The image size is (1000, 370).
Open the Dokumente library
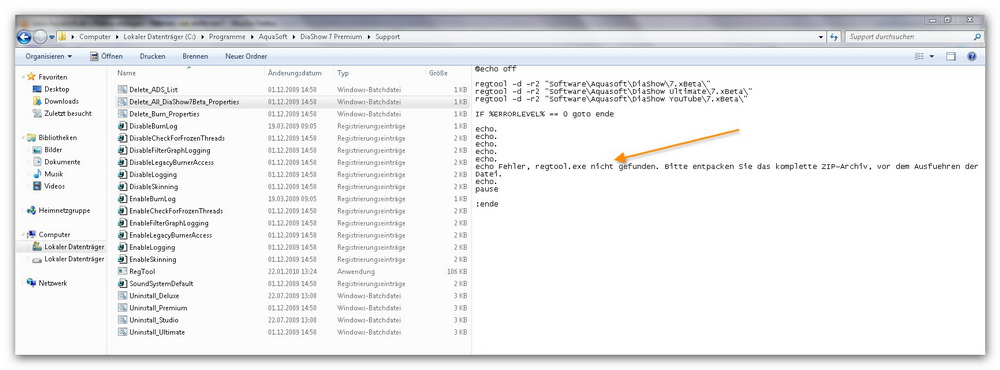click(62, 162)
